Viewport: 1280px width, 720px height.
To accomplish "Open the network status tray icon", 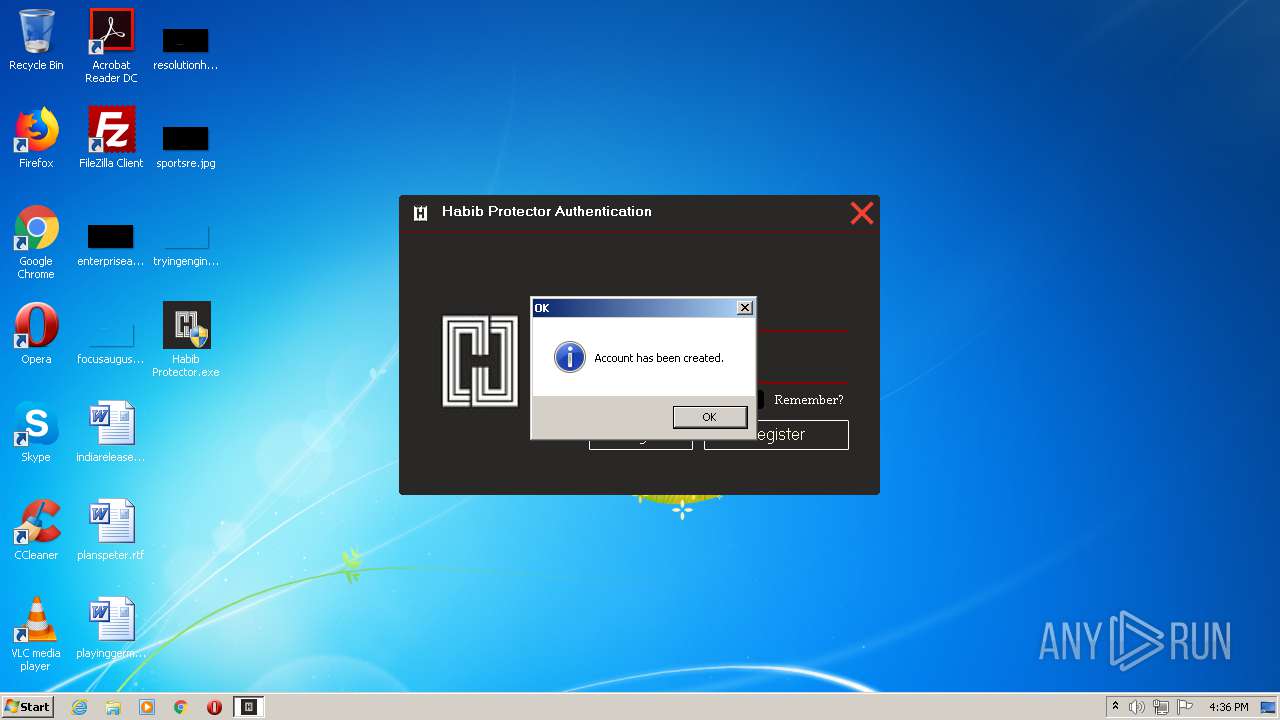I will point(1161,707).
